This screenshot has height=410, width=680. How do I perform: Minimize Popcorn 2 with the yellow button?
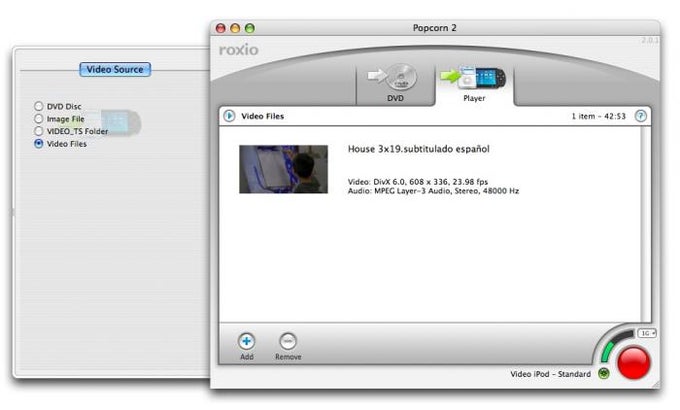235,28
